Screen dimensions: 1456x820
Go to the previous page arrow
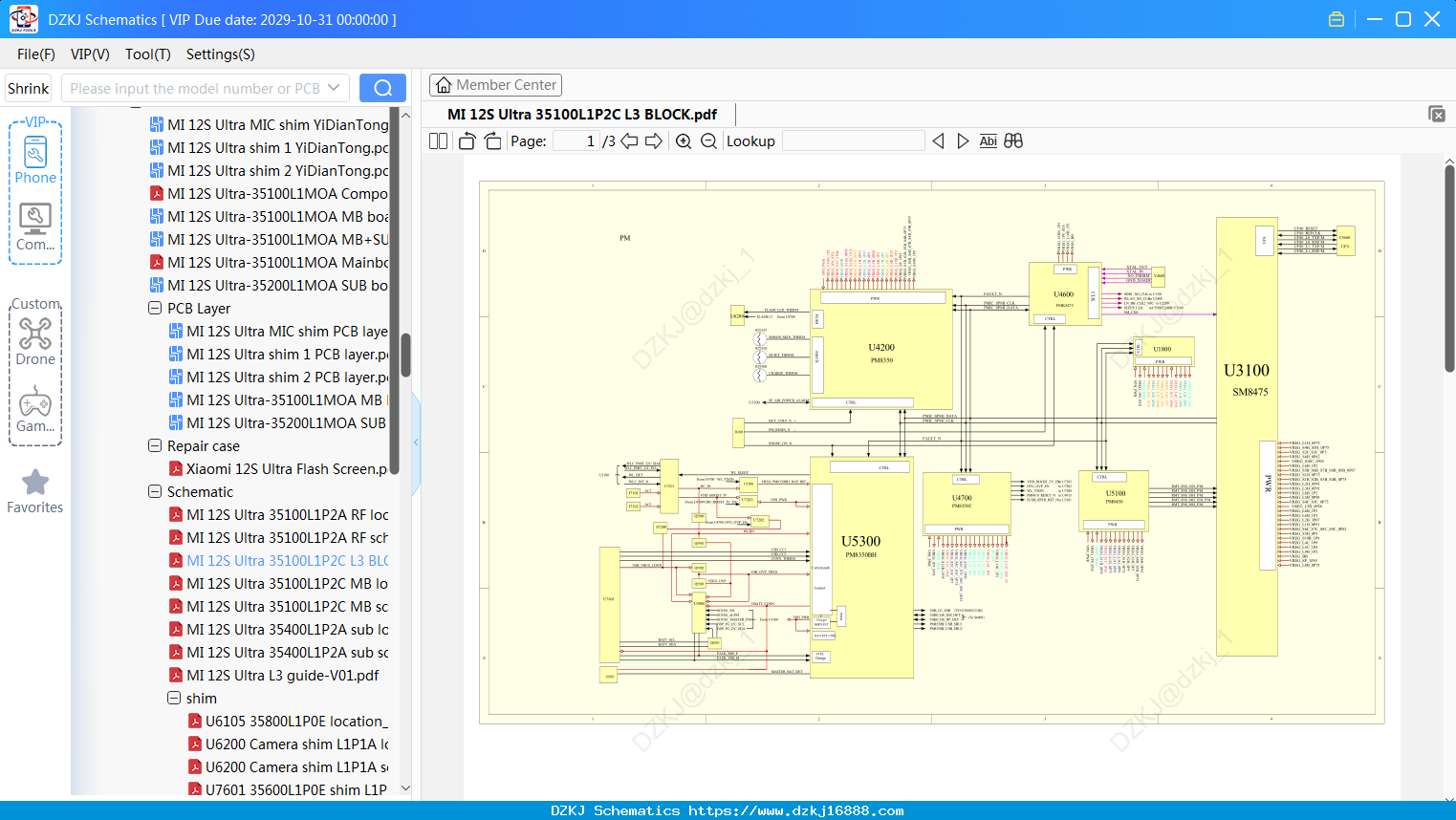tap(629, 141)
